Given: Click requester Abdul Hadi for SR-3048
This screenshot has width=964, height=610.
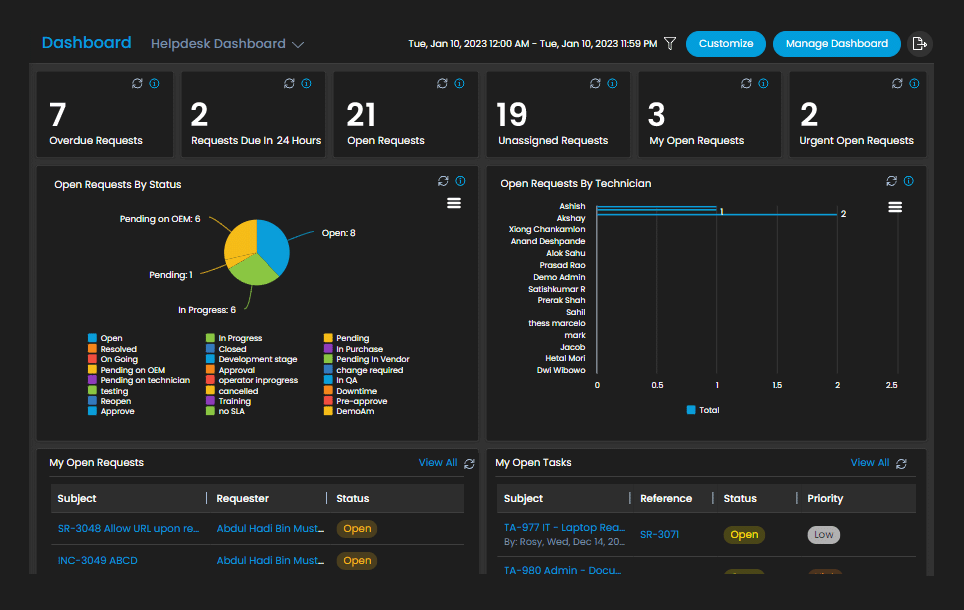Looking at the screenshot, I should pyautogui.click(x=270, y=528).
